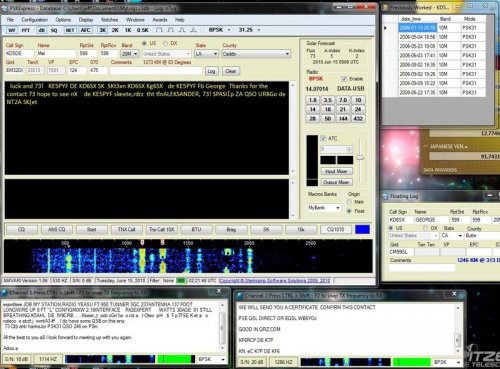This screenshot has width=500, height=369.
Task: Select DX radio button in Floating Log
Action: click(x=426, y=228)
